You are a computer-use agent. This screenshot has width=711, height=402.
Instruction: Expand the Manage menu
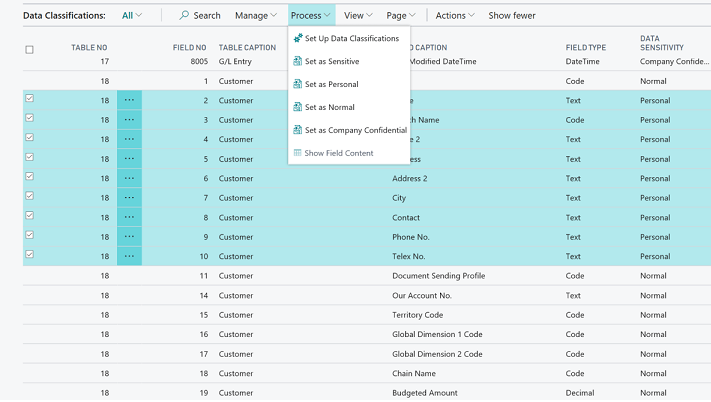256,15
